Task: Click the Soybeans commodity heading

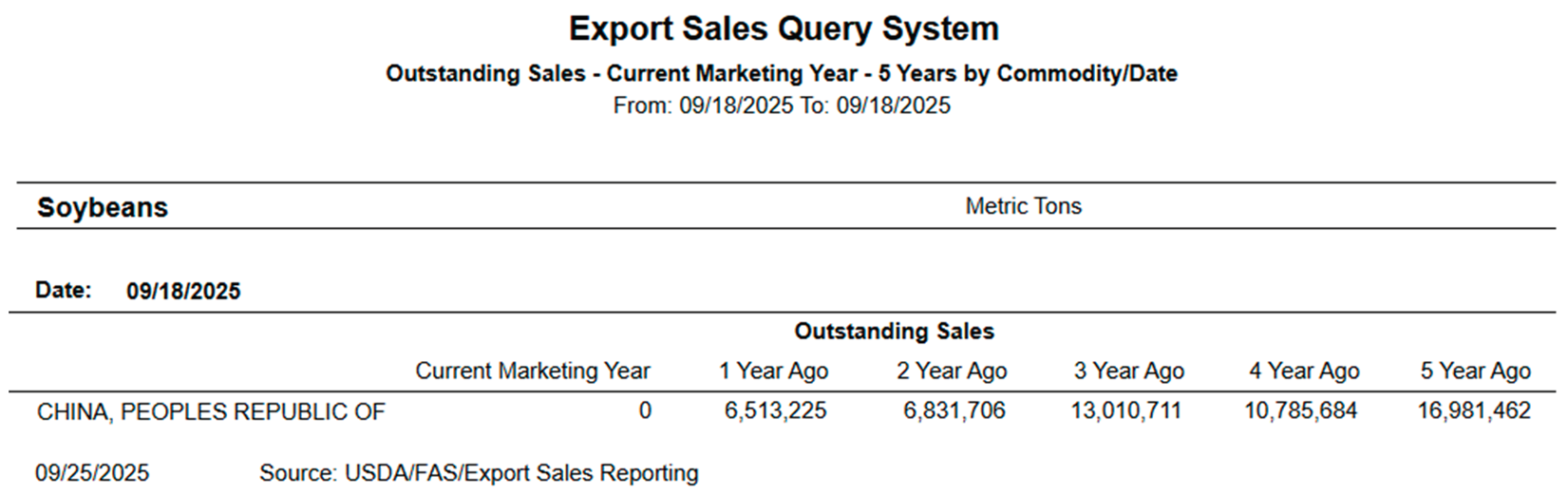Action: 103,207
